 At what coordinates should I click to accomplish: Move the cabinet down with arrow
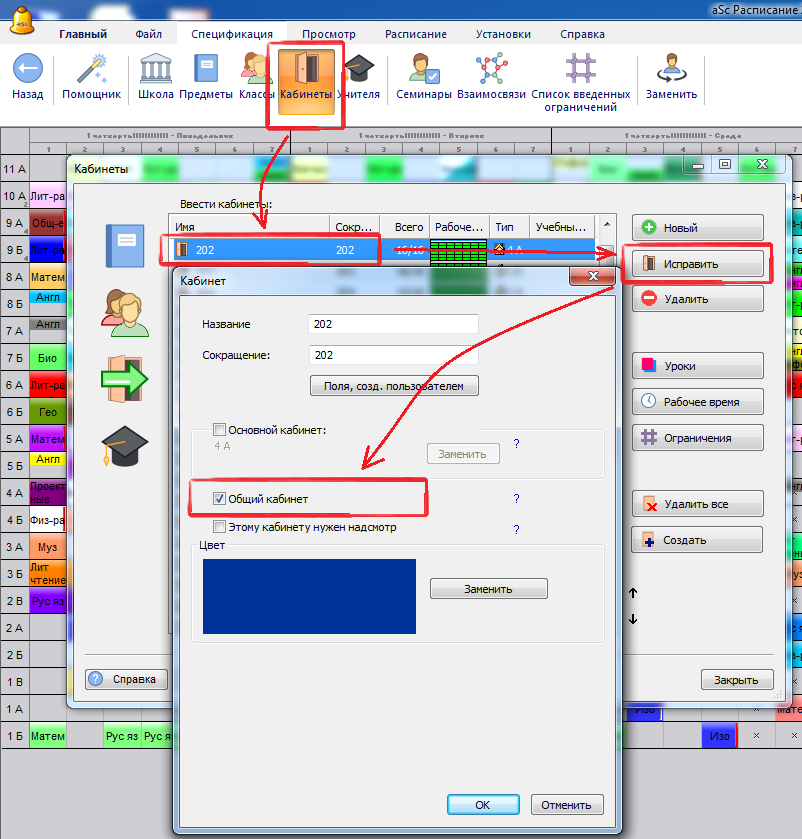pos(632,620)
